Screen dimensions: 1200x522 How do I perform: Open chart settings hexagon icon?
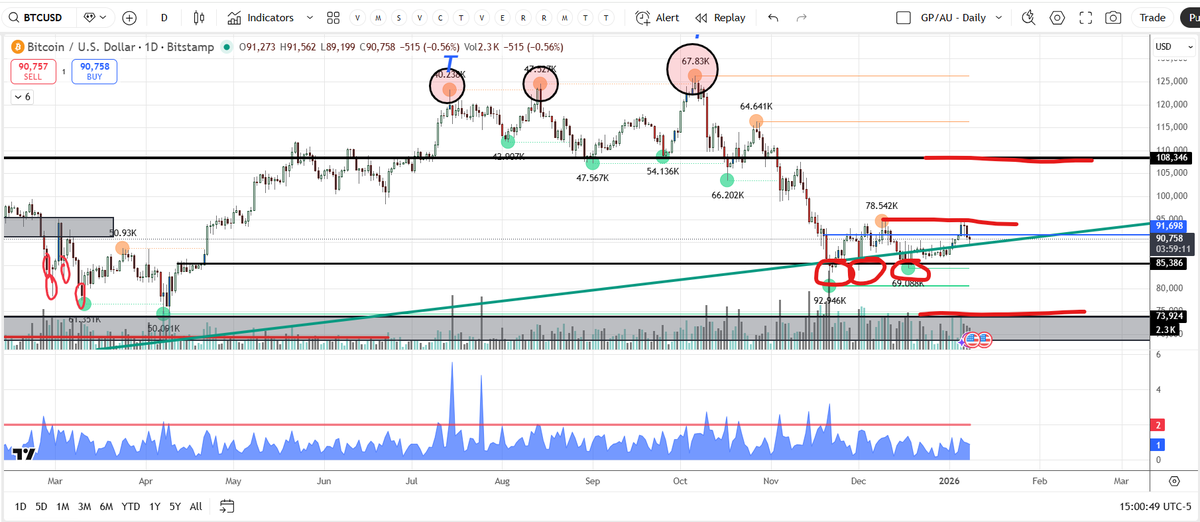tap(1057, 17)
